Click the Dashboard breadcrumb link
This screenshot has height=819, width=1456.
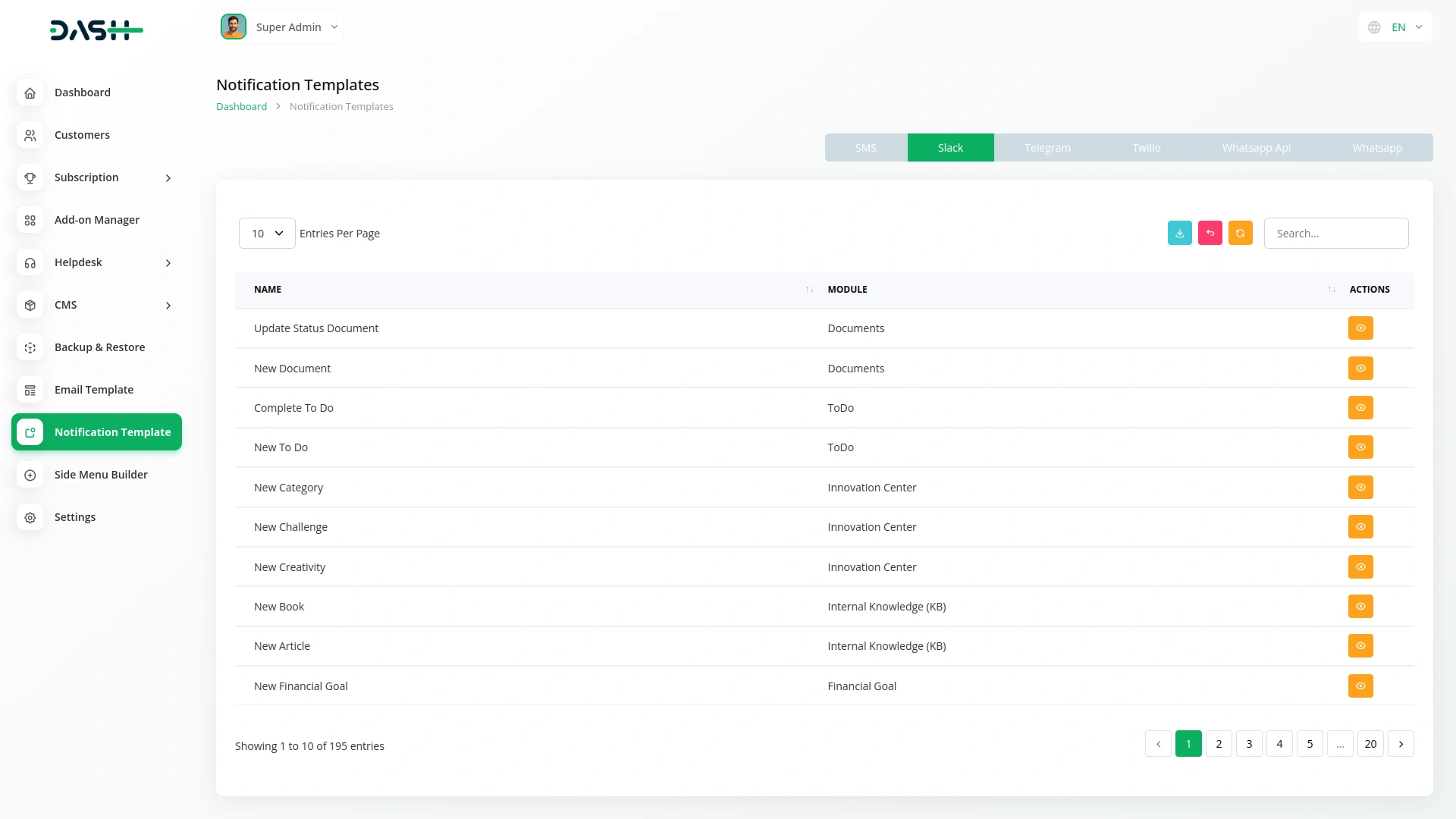[241, 107]
